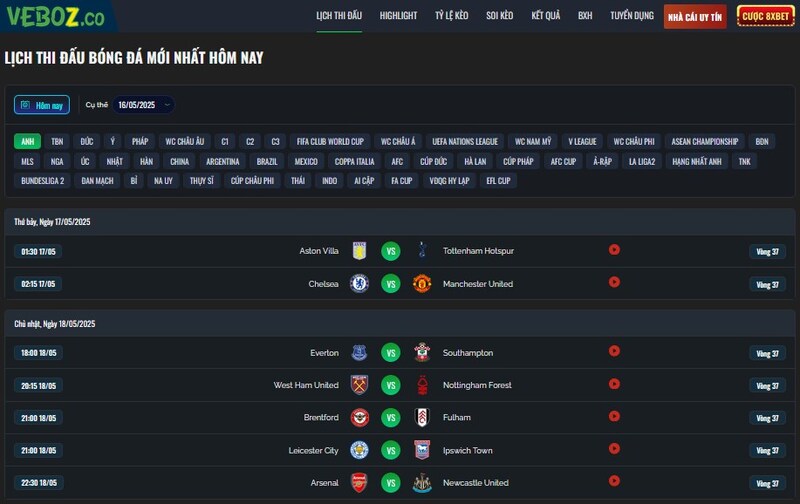Click the Newcastle United crest
800x504 pixels.
pos(422,483)
